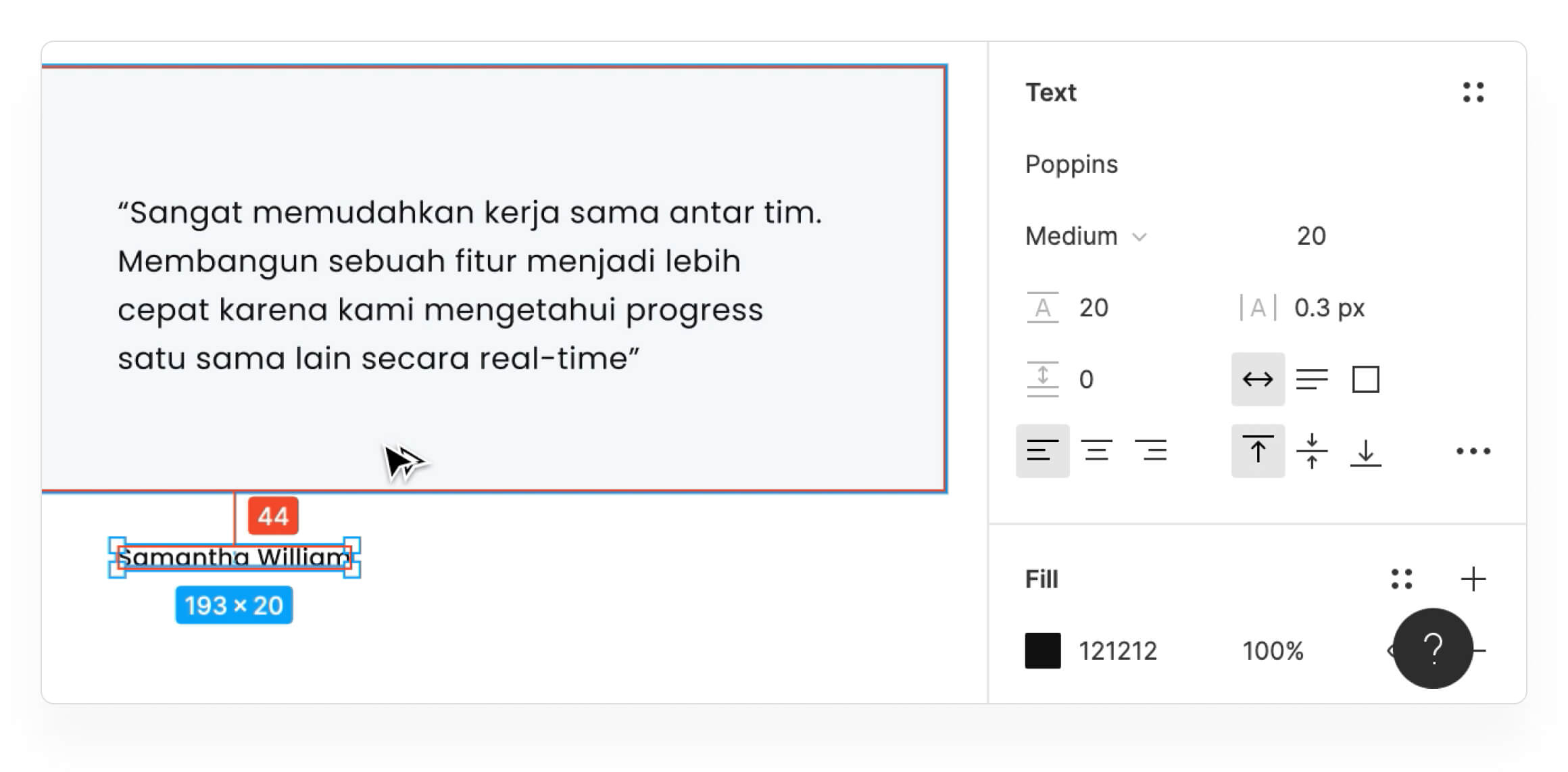Open type details three-dot menu
The width and height of the screenshot is (1568, 772).
tap(1473, 451)
